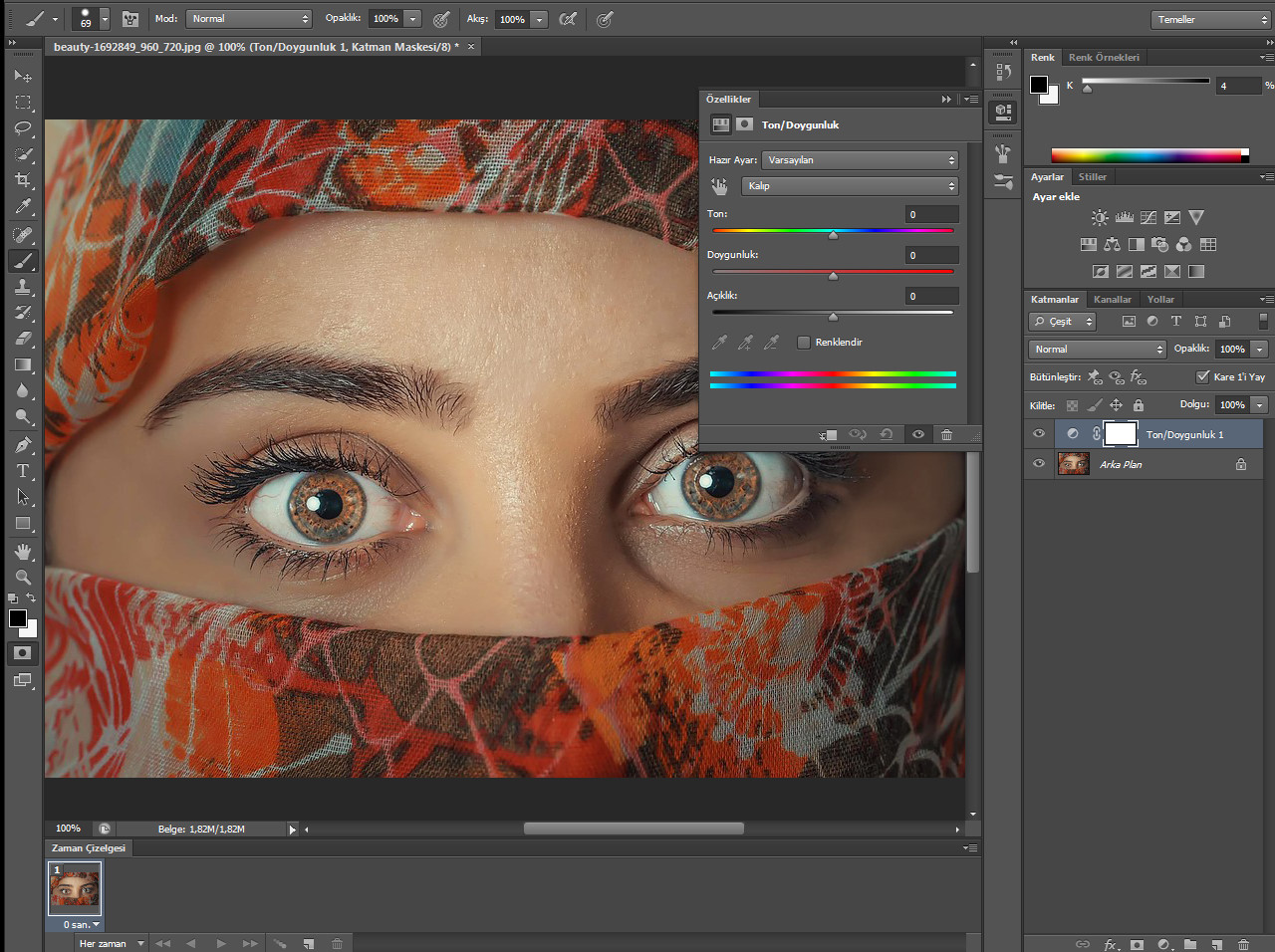Select the Clone Stamp tool
The height and width of the screenshot is (952, 1275).
(23, 287)
